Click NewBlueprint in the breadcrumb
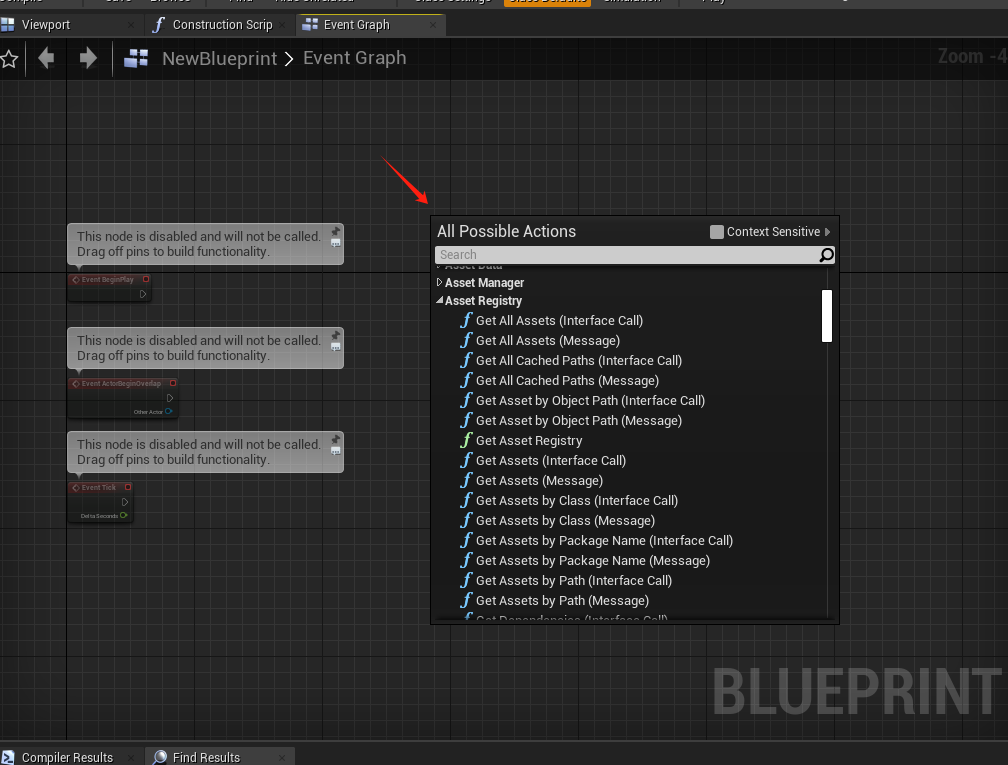Viewport: 1008px width, 765px height. (219, 58)
